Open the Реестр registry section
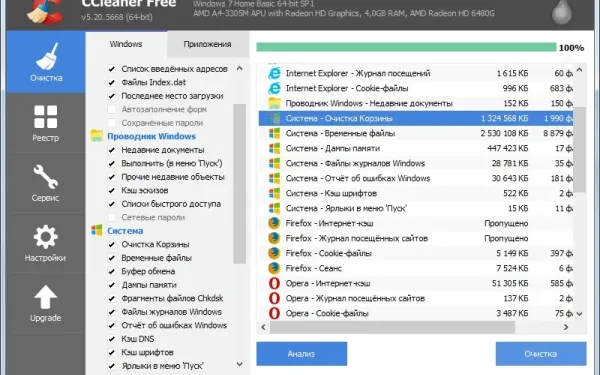 pos(46,123)
